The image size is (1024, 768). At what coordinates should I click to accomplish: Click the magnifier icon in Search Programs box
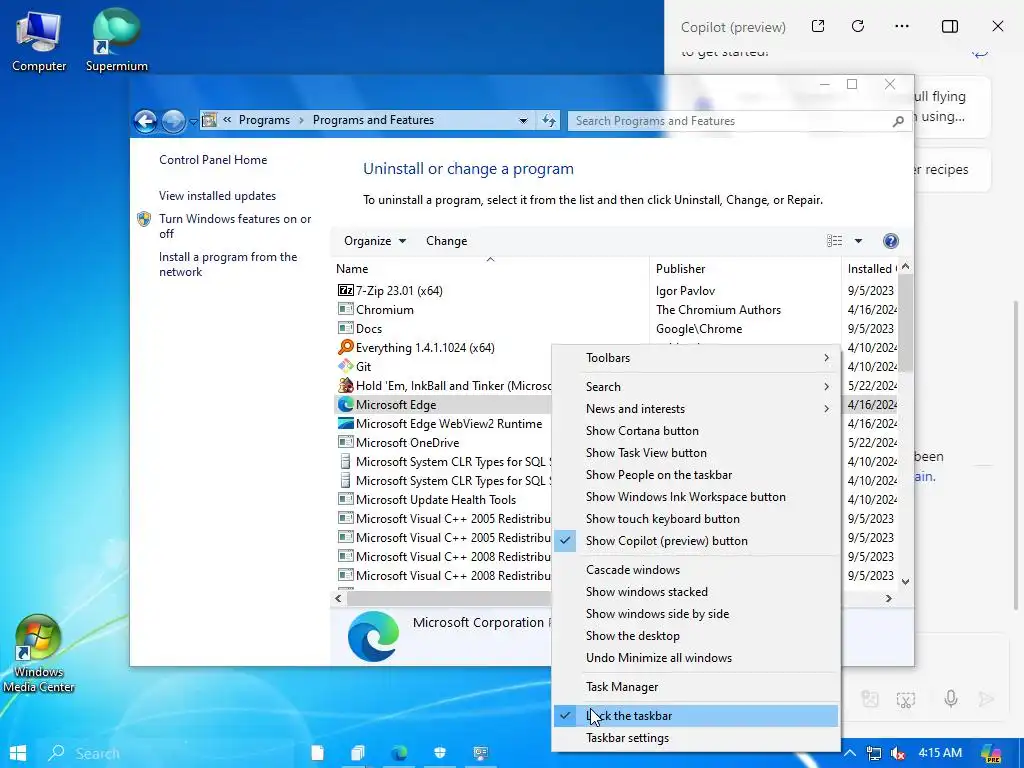pos(899,121)
